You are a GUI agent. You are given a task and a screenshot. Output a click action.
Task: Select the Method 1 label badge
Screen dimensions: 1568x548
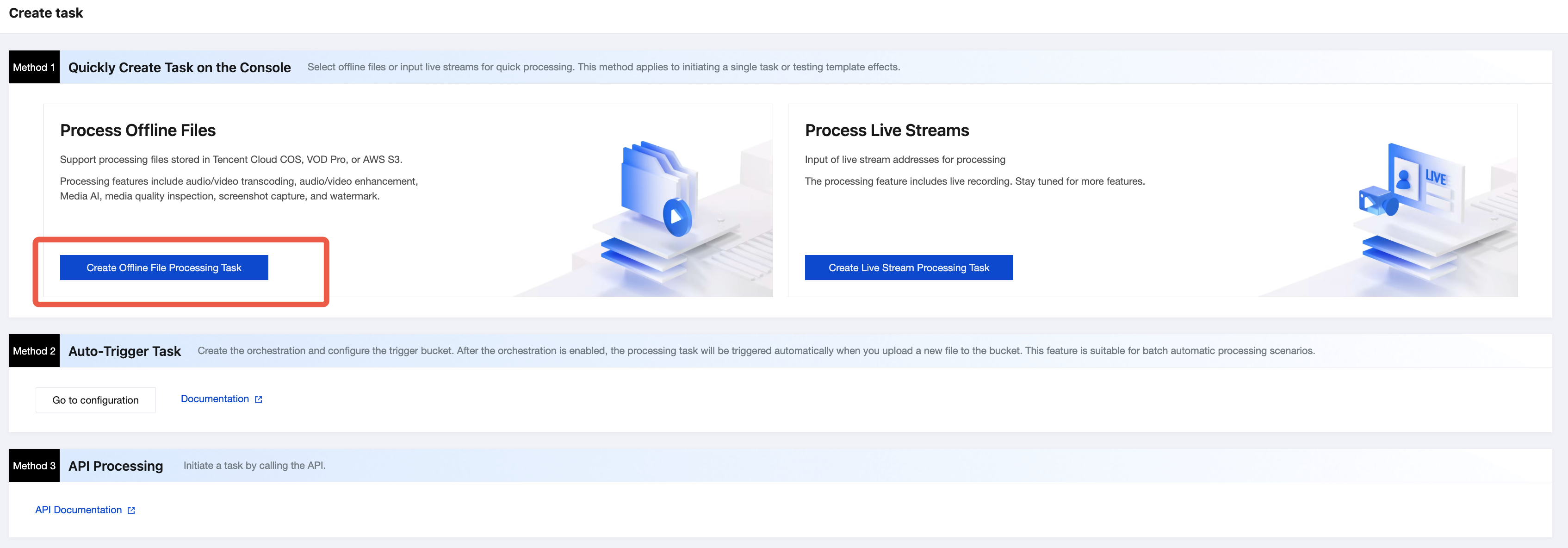(x=34, y=68)
